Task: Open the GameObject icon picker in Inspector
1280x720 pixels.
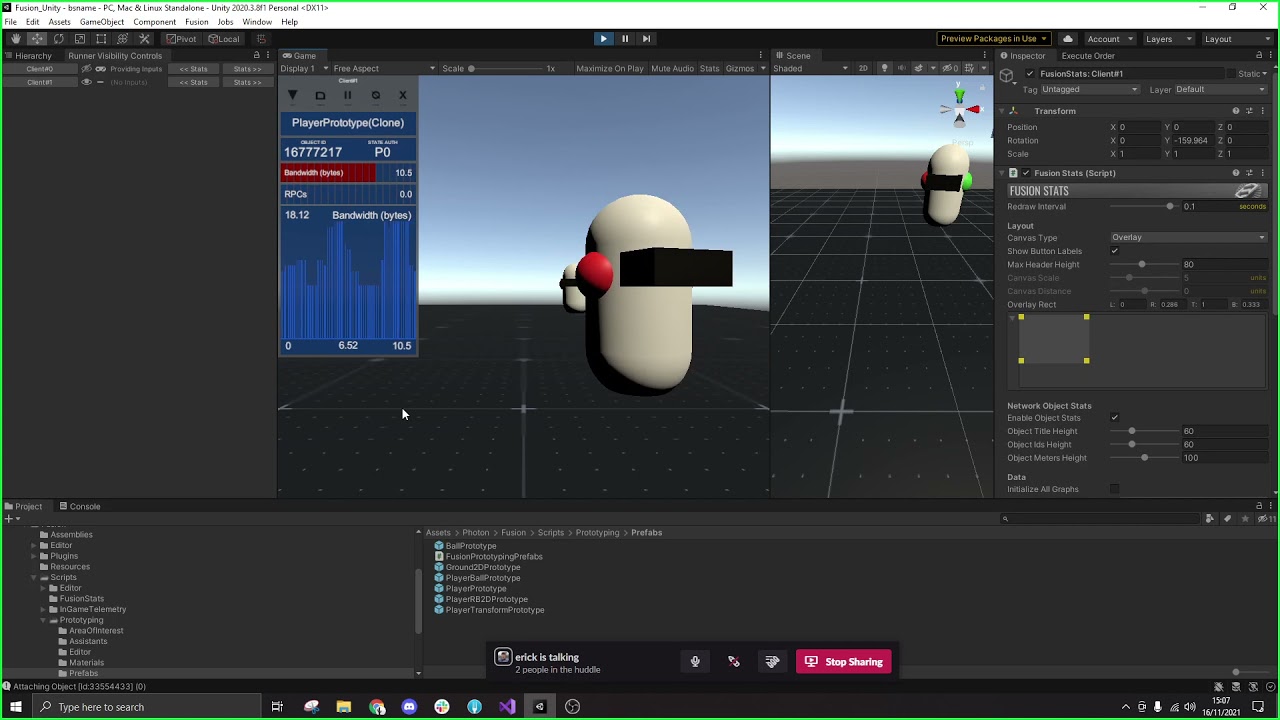Action: [x=1007, y=76]
